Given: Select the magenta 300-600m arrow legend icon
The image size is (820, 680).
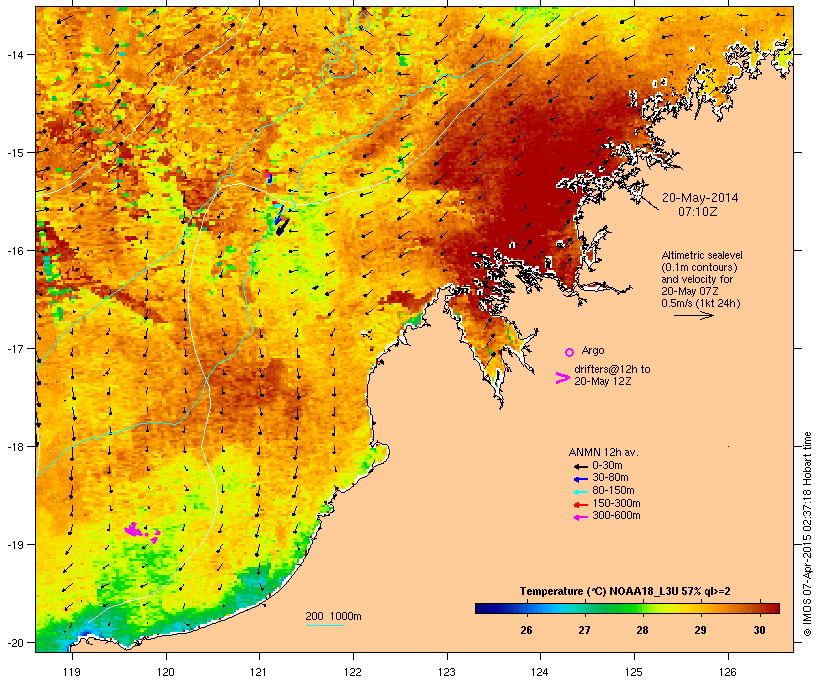Looking at the screenshot, I should (x=580, y=517).
